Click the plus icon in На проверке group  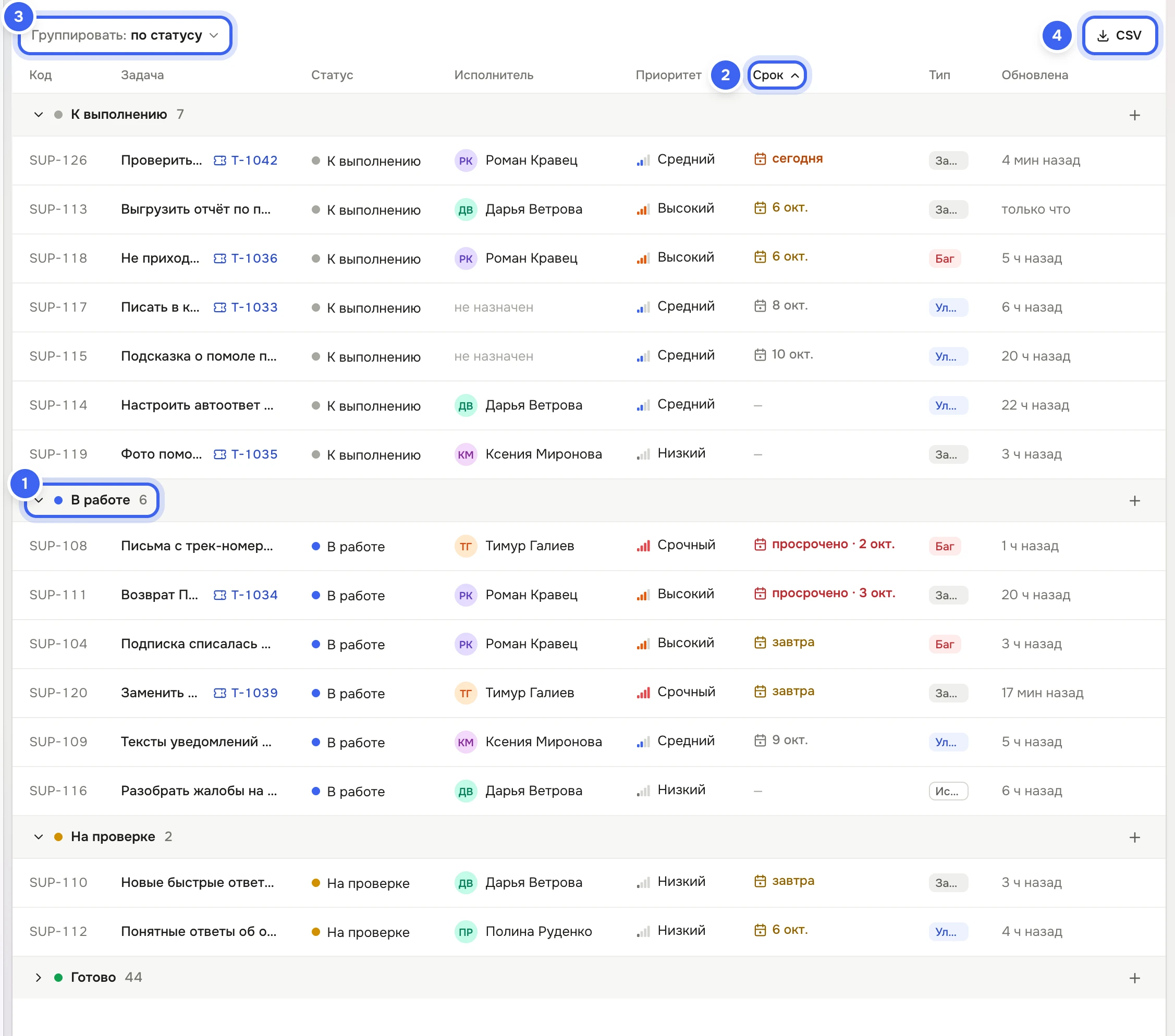pyautogui.click(x=1134, y=837)
